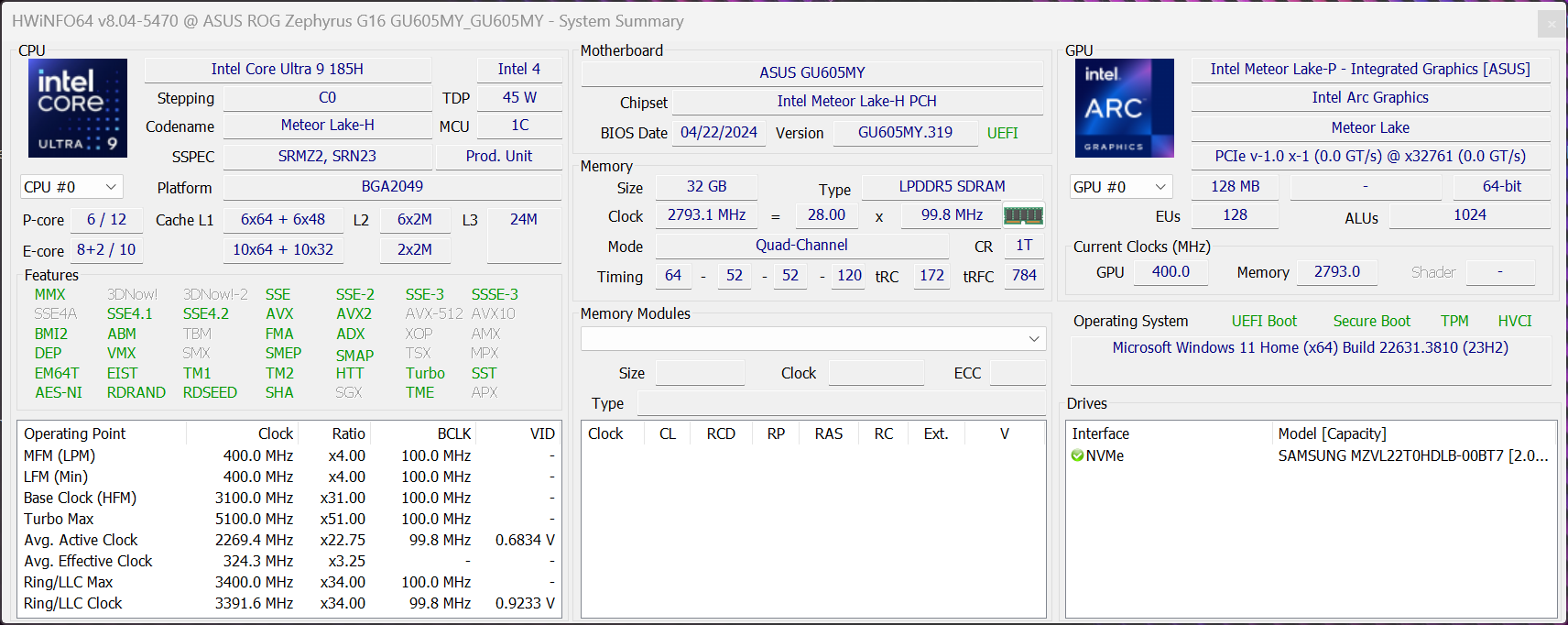The height and width of the screenshot is (625, 1568).
Task: Select the Samsung NVMe drive entry
Action: click(1411, 455)
